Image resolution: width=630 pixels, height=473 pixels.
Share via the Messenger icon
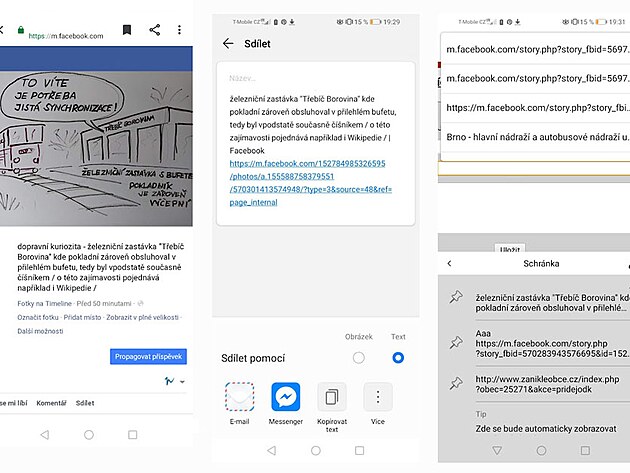click(x=286, y=398)
